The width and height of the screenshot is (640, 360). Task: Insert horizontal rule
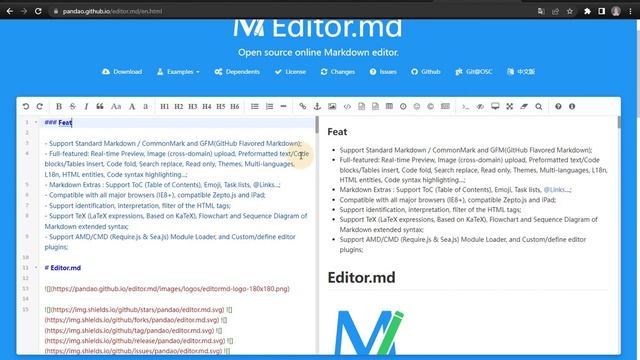point(283,107)
